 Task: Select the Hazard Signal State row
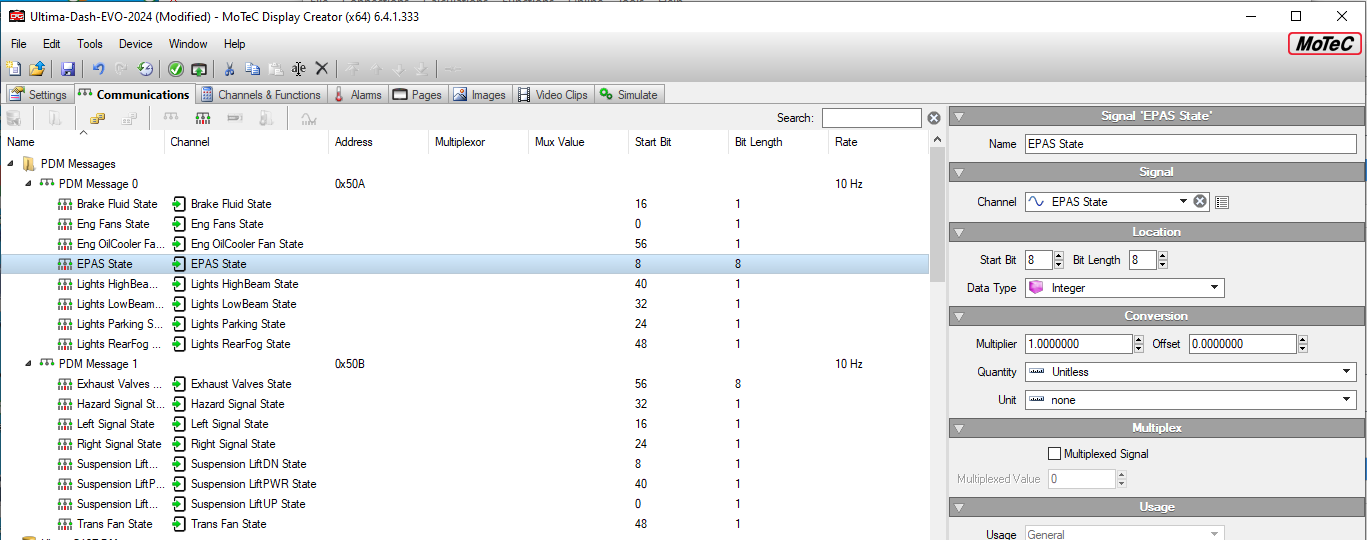465,404
